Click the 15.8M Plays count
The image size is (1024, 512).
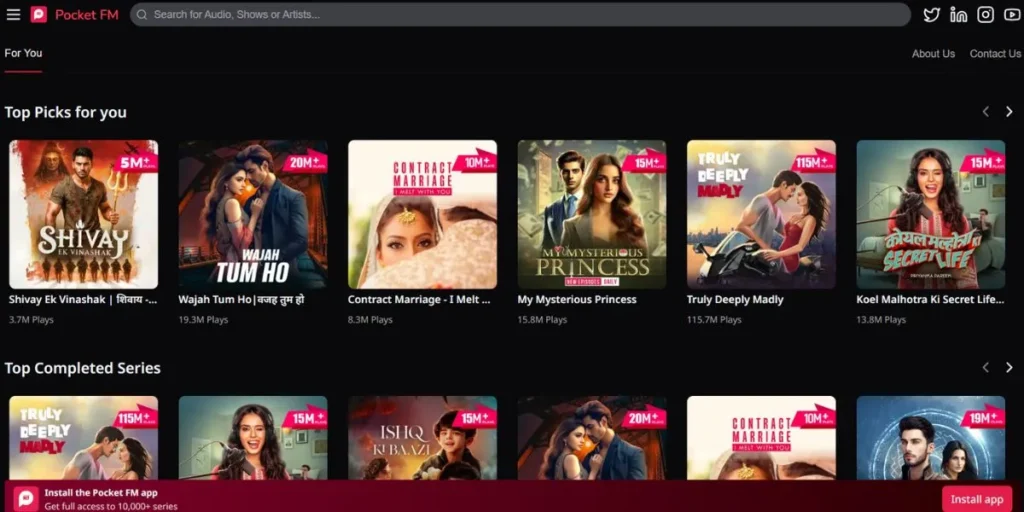(542, 320)
